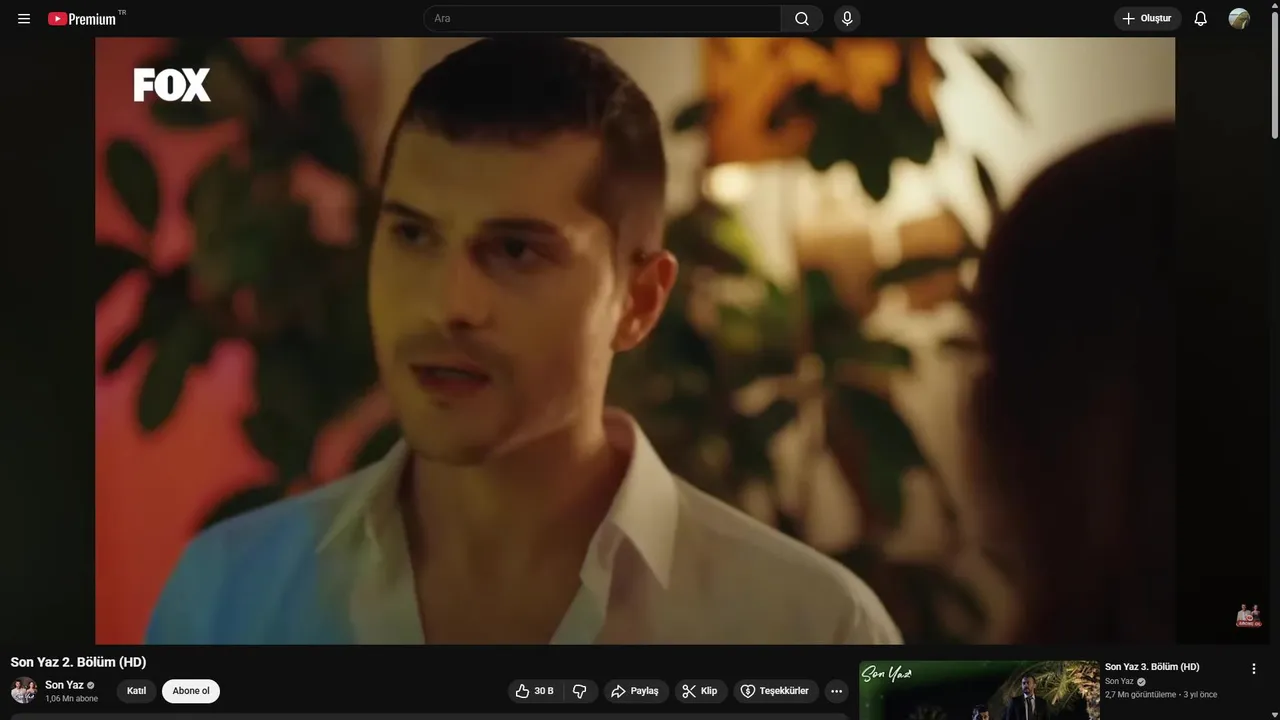Open the Oluştur create button
1280x720 pixels.
click(x=1147, y=19)
